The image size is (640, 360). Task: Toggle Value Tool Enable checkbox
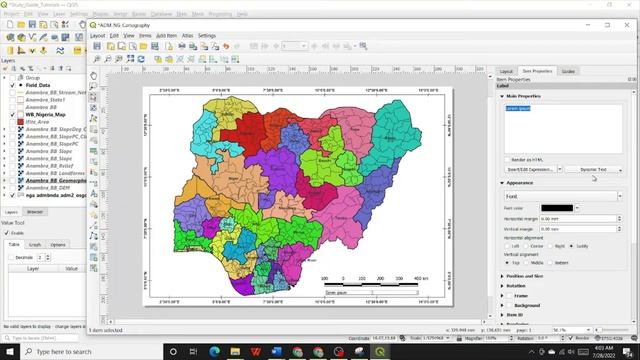coord(7,233)
